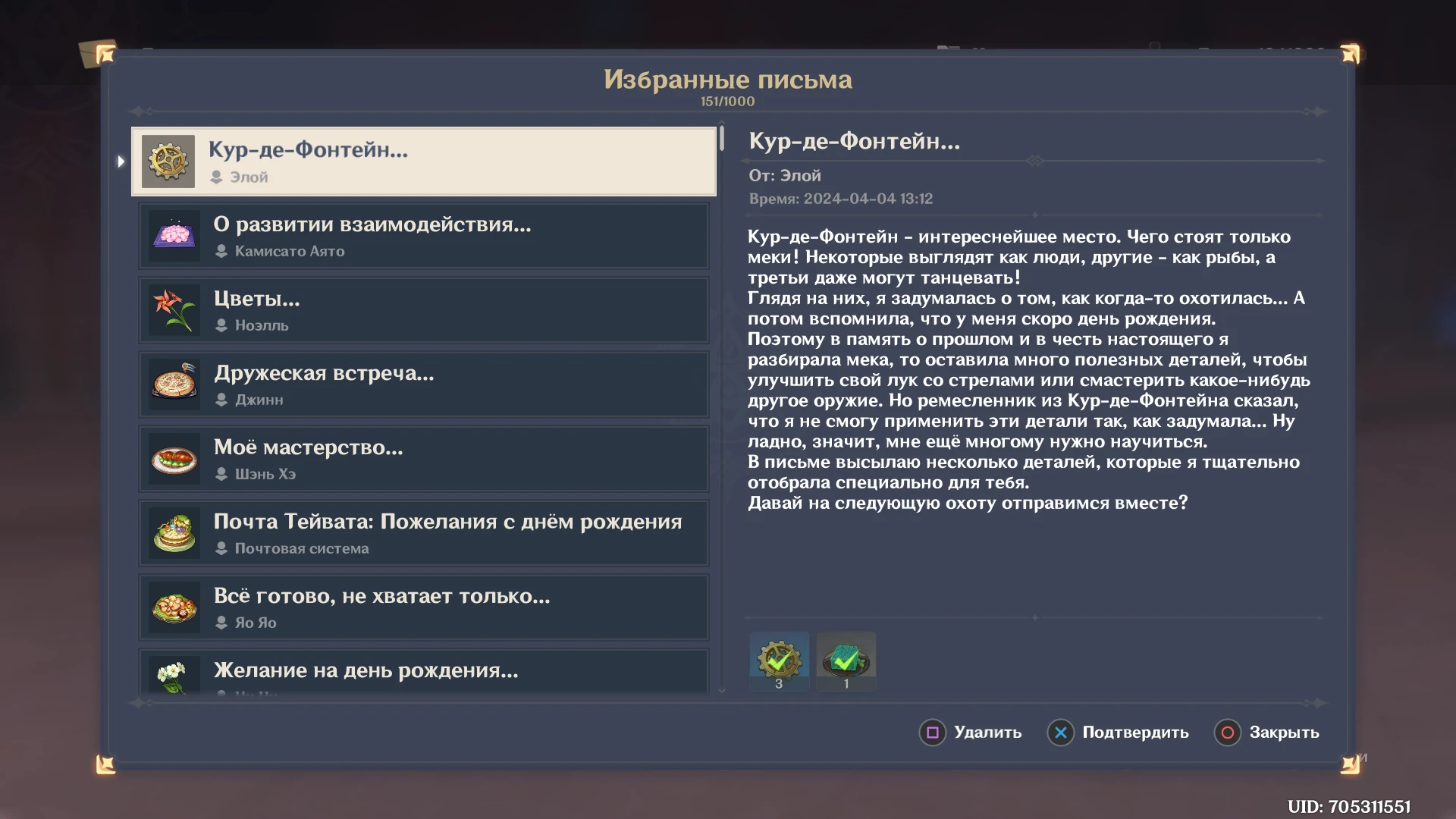Click the cross Подтвердить button icon
Image resolution: width=1456 pixels, height=819 pixels.
[x=1061, y=733]
